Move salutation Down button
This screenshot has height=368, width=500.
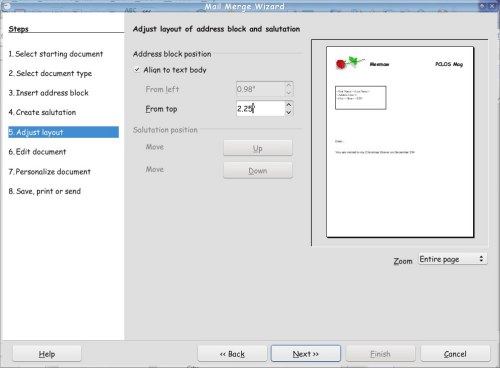(x=258, y=170)
